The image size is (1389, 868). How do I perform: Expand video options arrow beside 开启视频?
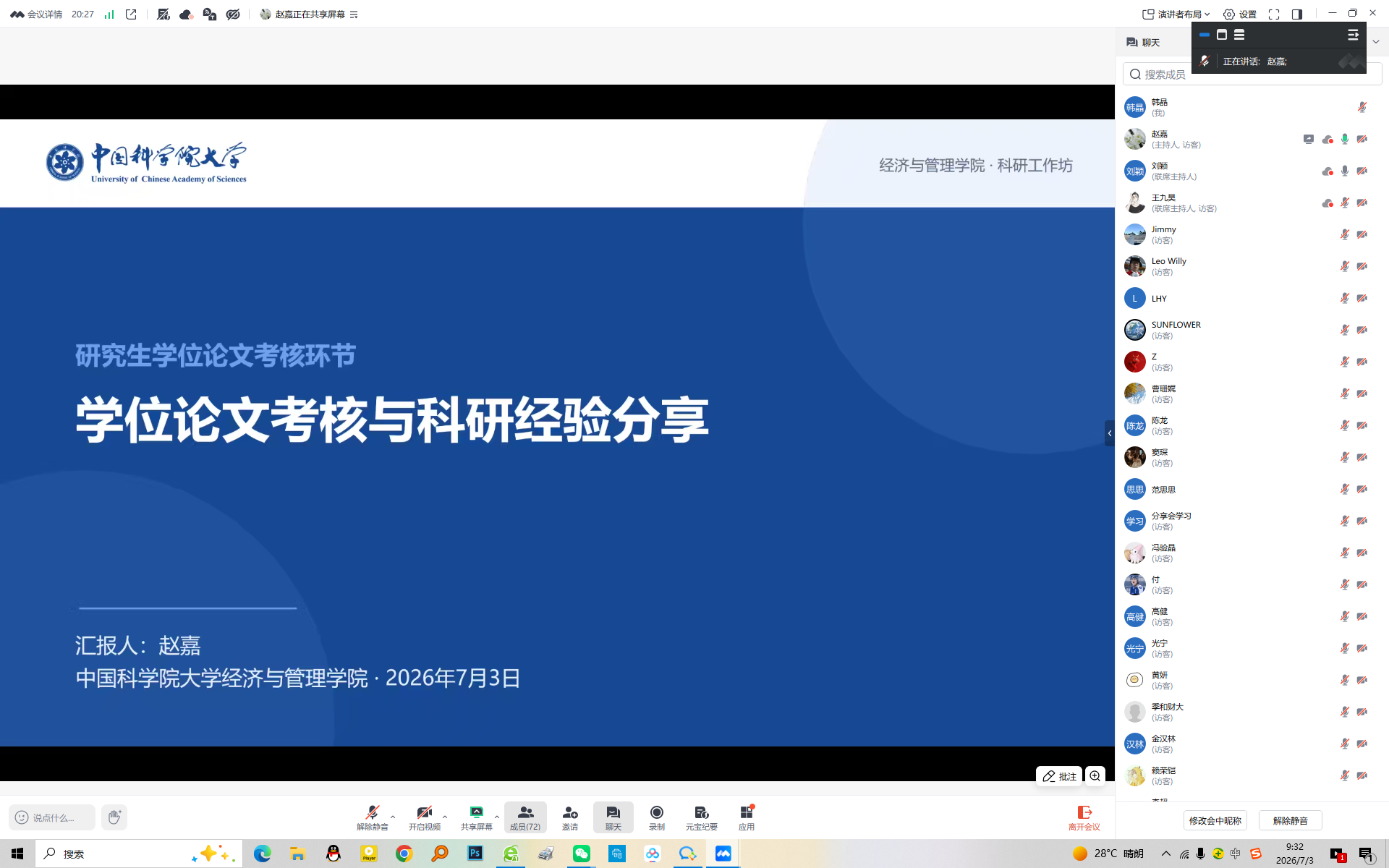(445, 817)
